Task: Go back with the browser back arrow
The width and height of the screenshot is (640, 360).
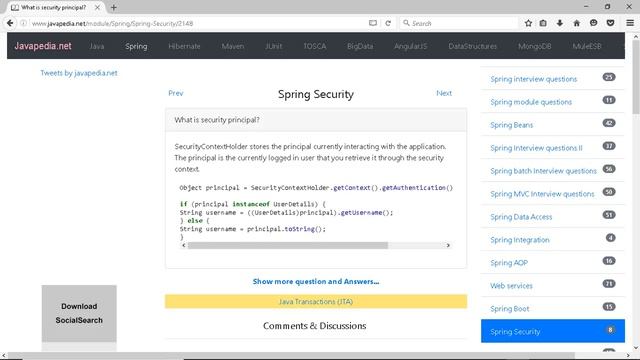Action: [x=10, y=23]
